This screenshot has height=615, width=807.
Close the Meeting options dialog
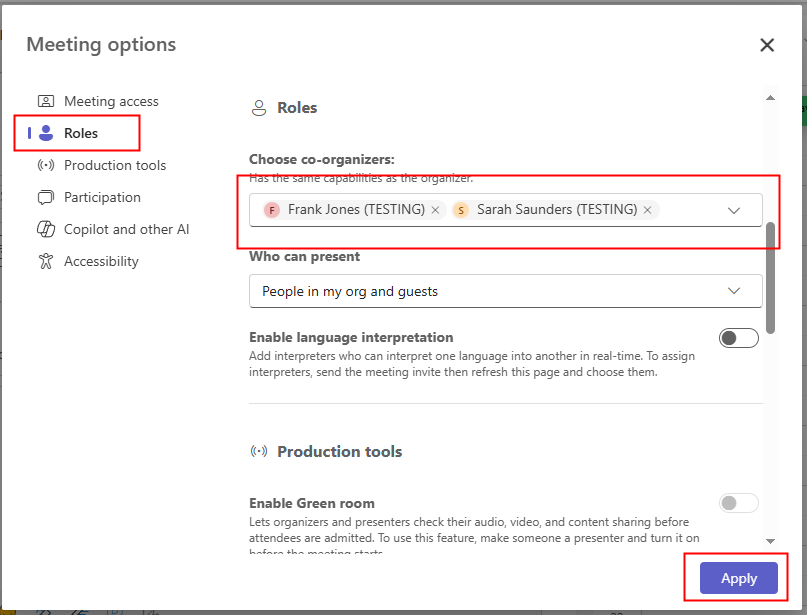767,45
